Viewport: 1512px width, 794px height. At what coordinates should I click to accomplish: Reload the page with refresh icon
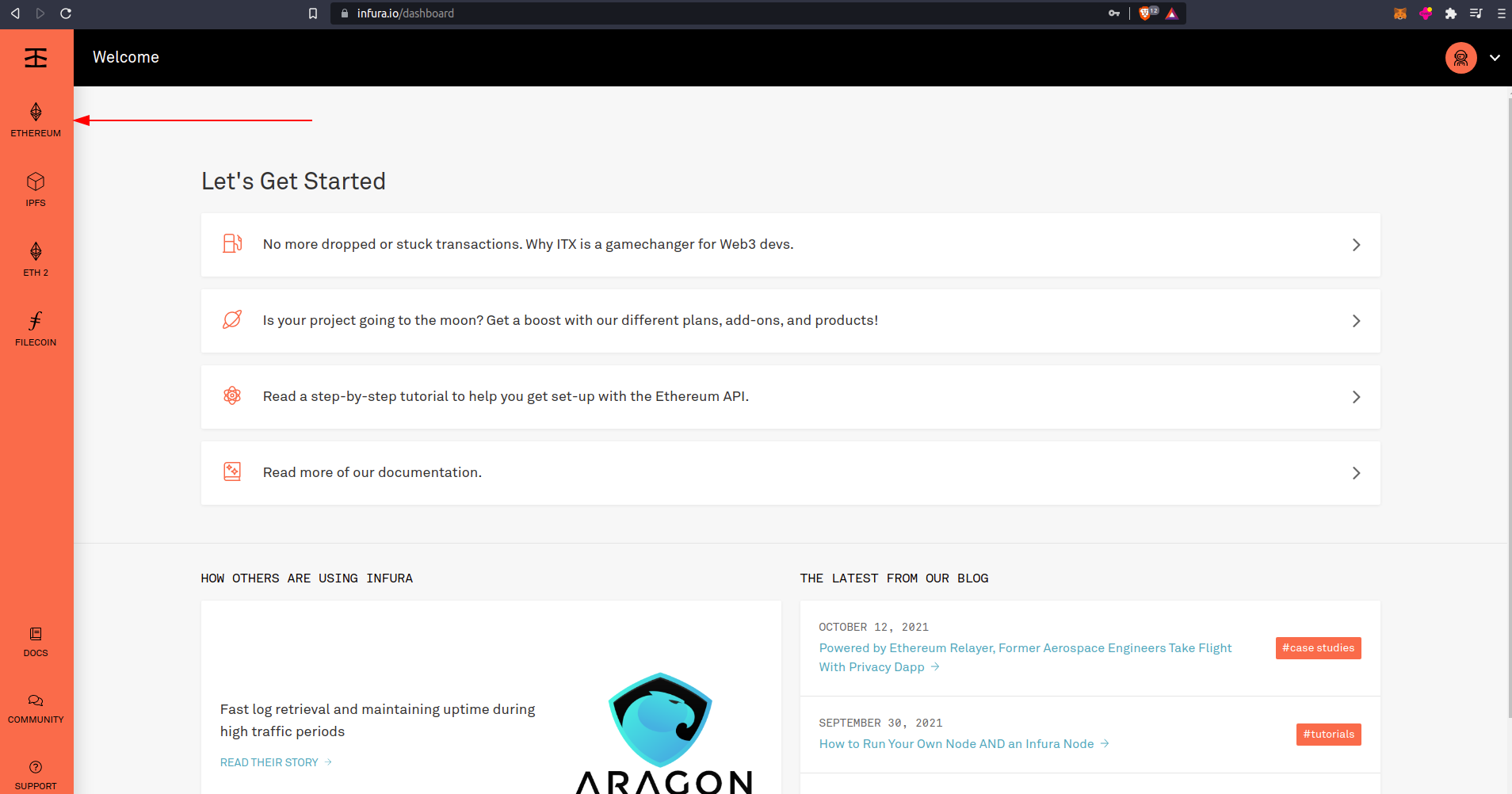coord(66,13)
